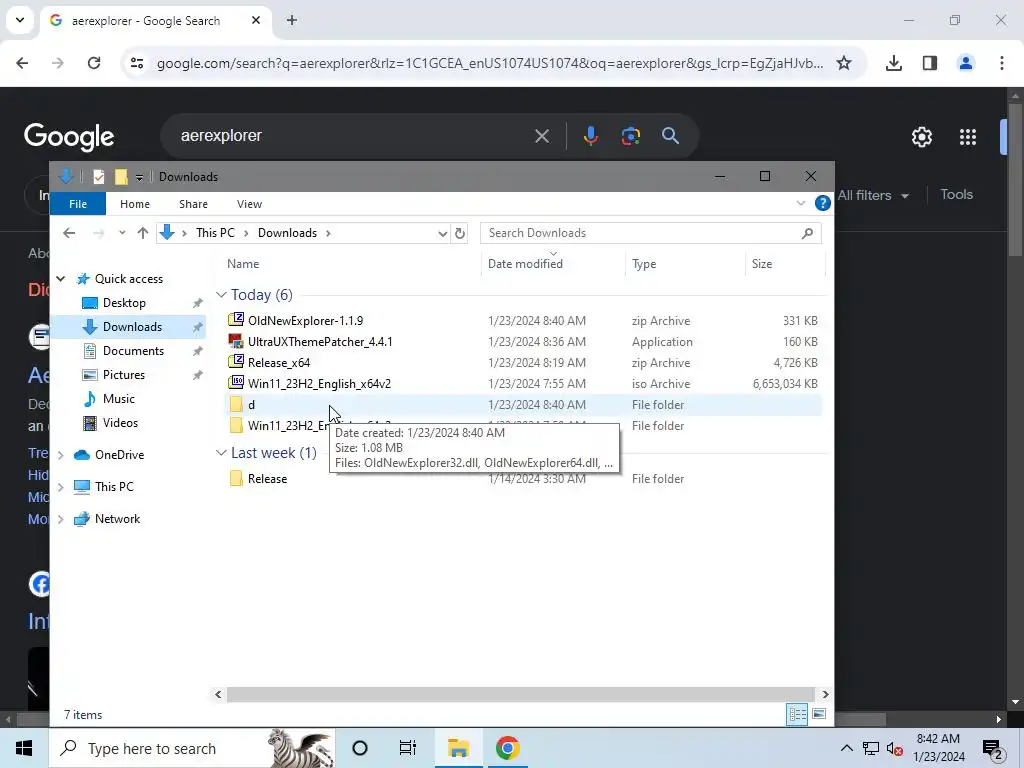Image resolution: width=1024 pixels, height=768 pixels.
Task: Click Chrome voice search microphone icon
Action: point(590,136)
